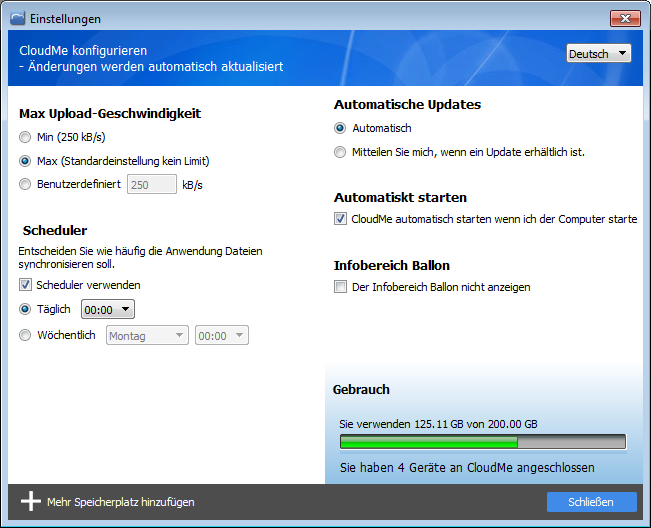Select notify me when update available option
The height and width of the screenshot is (528, 651).
(341, 152)
